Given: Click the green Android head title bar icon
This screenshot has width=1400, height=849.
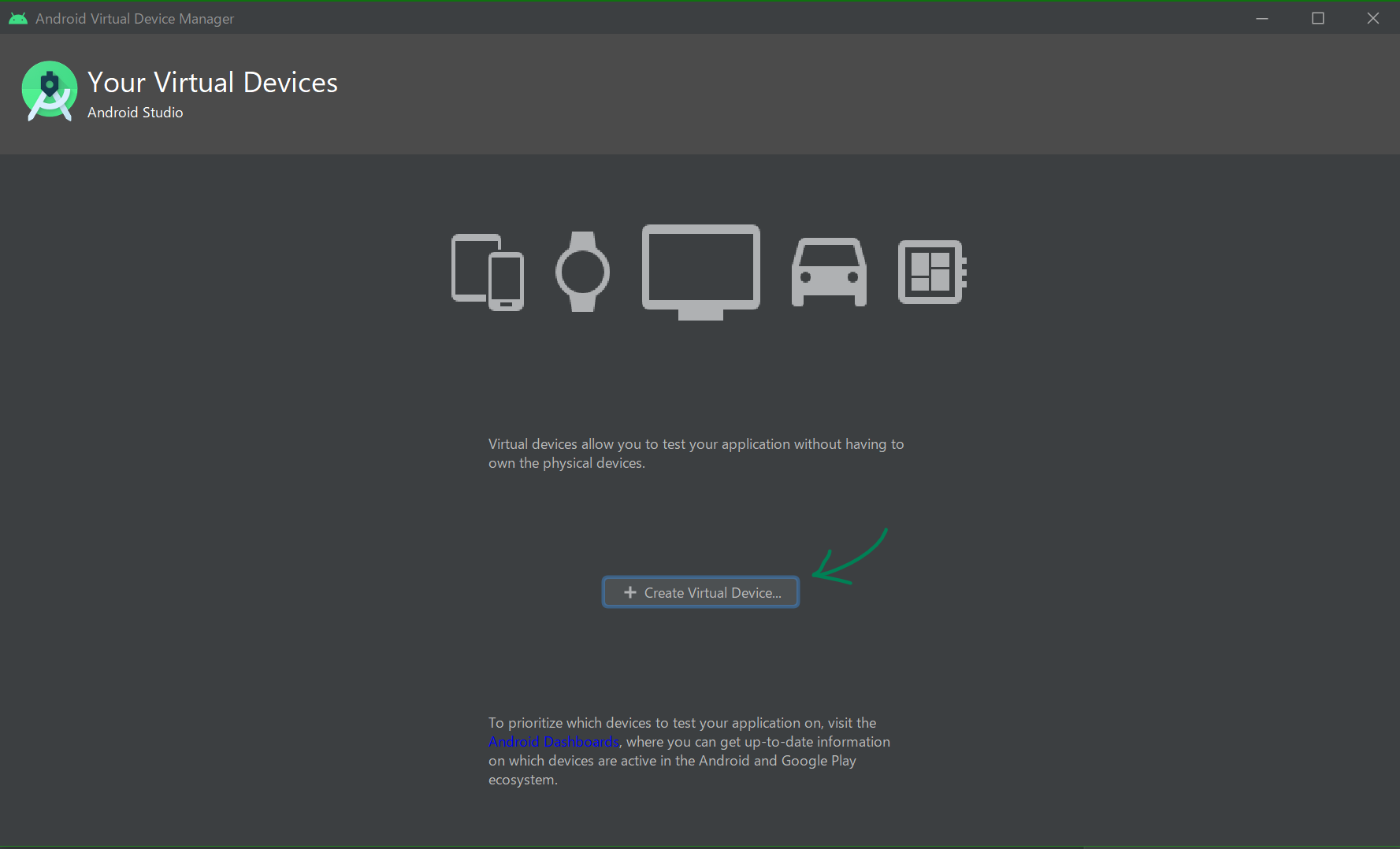Looking at the screenshot, I should point(17,18).
